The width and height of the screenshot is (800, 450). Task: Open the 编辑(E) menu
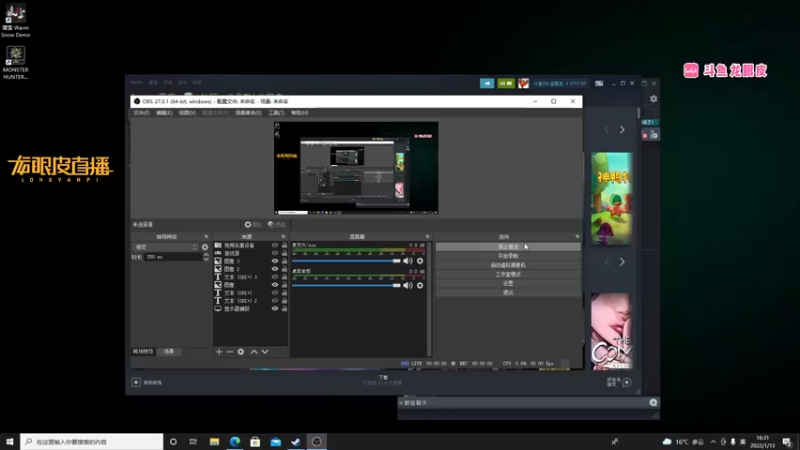pos(164,113)
